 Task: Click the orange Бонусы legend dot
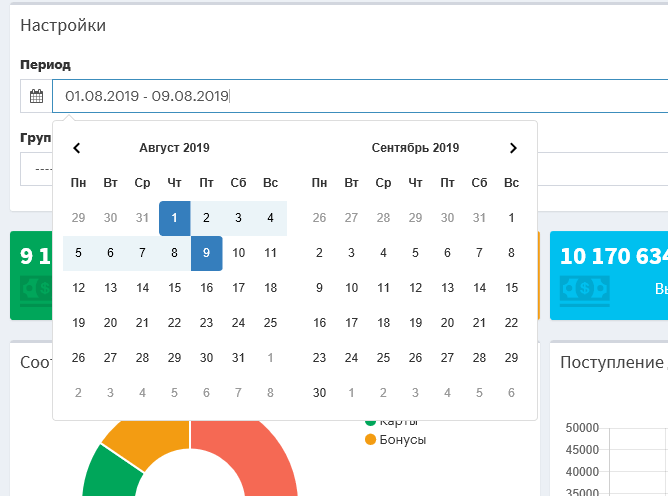point(371,440)
